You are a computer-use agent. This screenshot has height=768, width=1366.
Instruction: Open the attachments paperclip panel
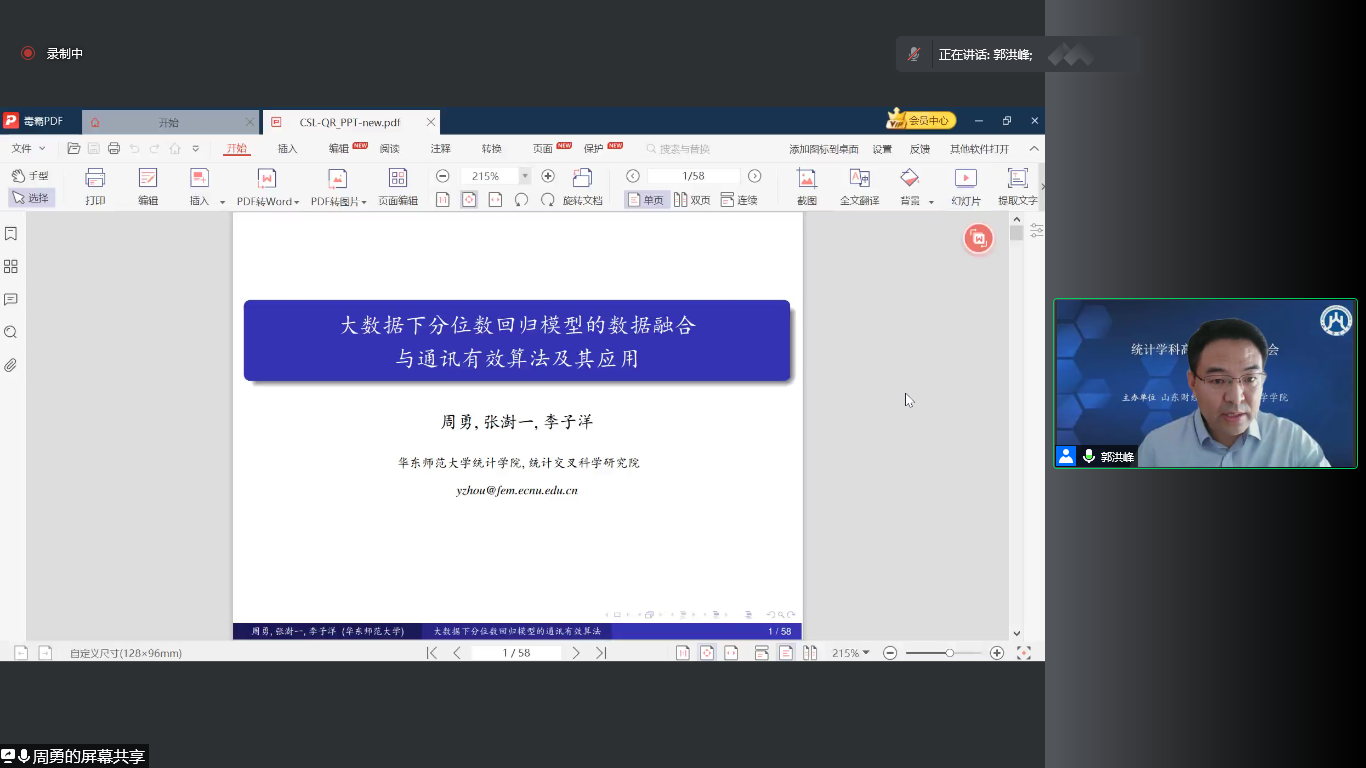point(11,365)
